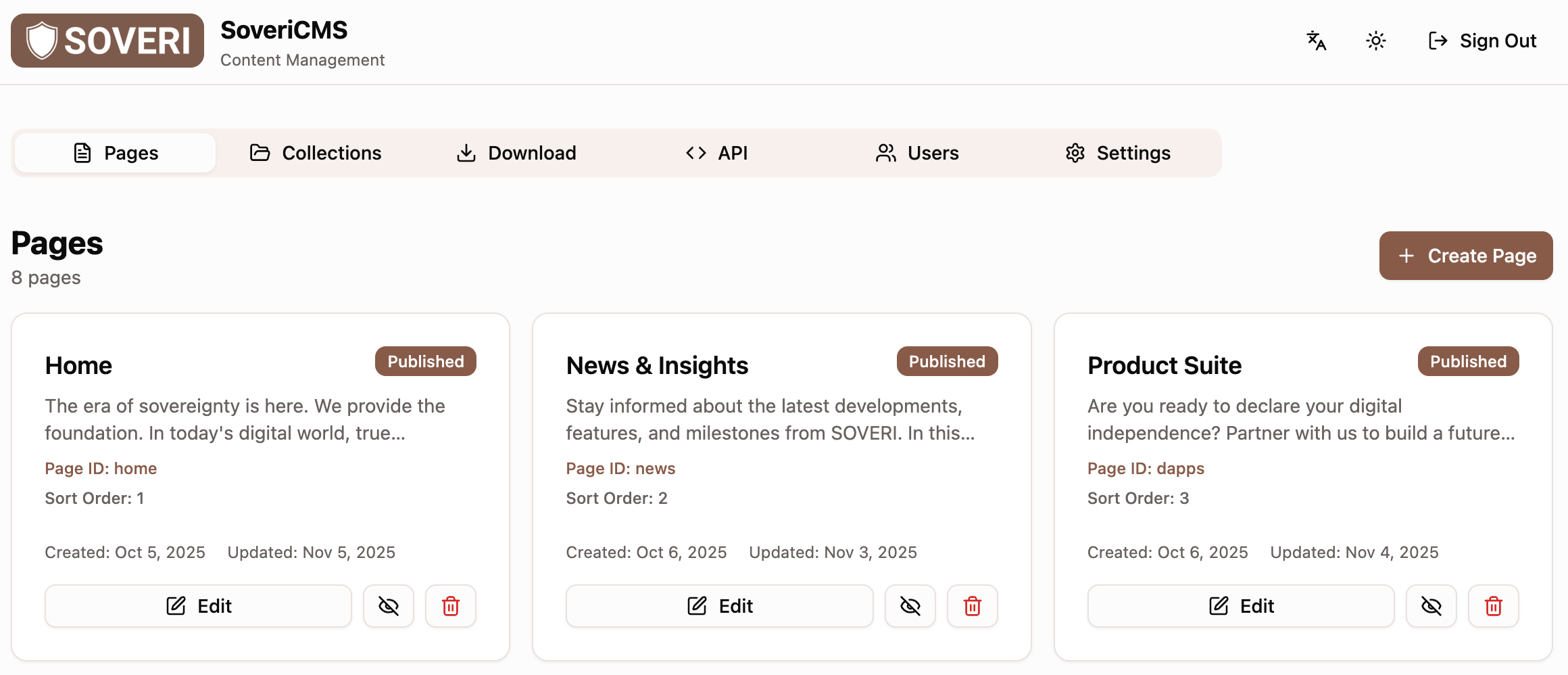Toggle visibility of Product Suite page
Image resolution: width=1568 pixels, height=675 pixels.
[x=1431, y=606]
